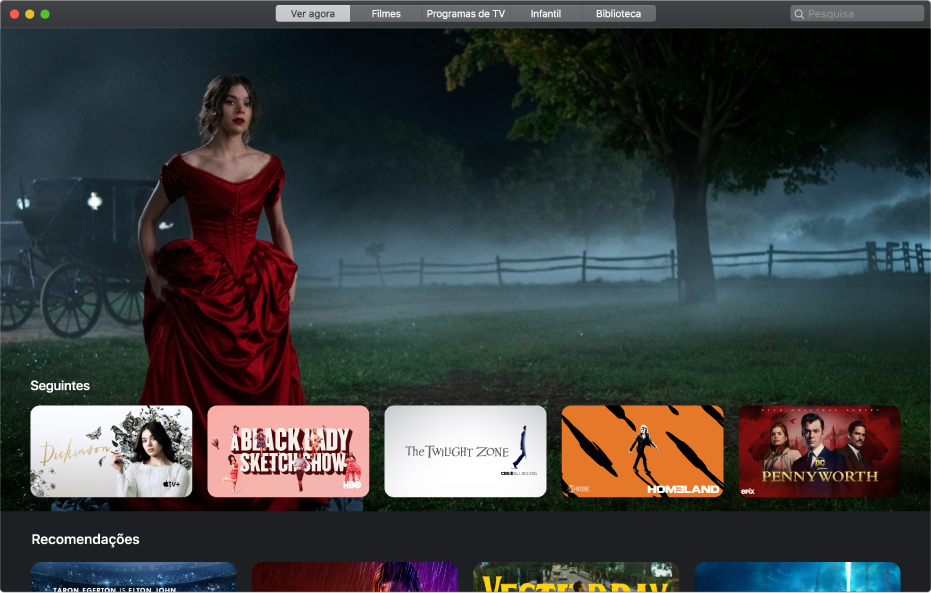
Task: Go to the Biblioteca tab
Action: [x=618, y=14]
